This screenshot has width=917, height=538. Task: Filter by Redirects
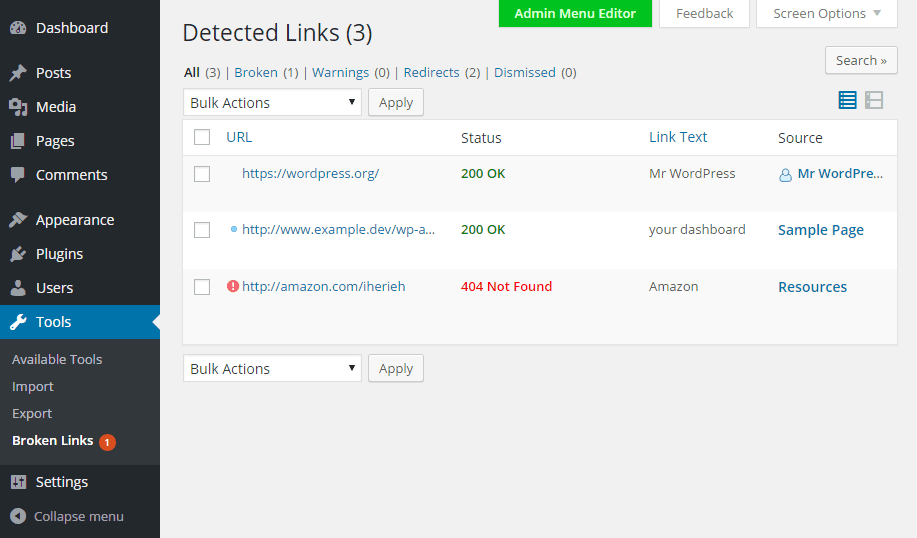[x=431, y=73]
